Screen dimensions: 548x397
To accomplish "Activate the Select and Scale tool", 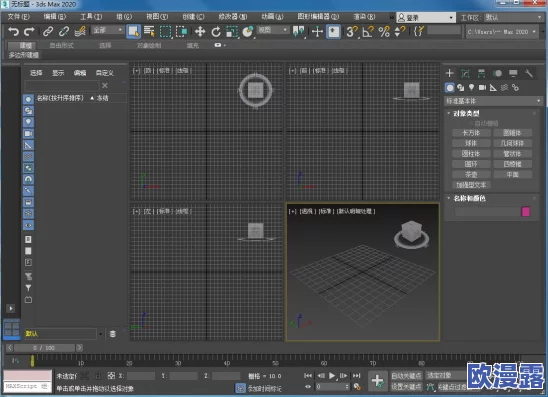I will [232, 31].
